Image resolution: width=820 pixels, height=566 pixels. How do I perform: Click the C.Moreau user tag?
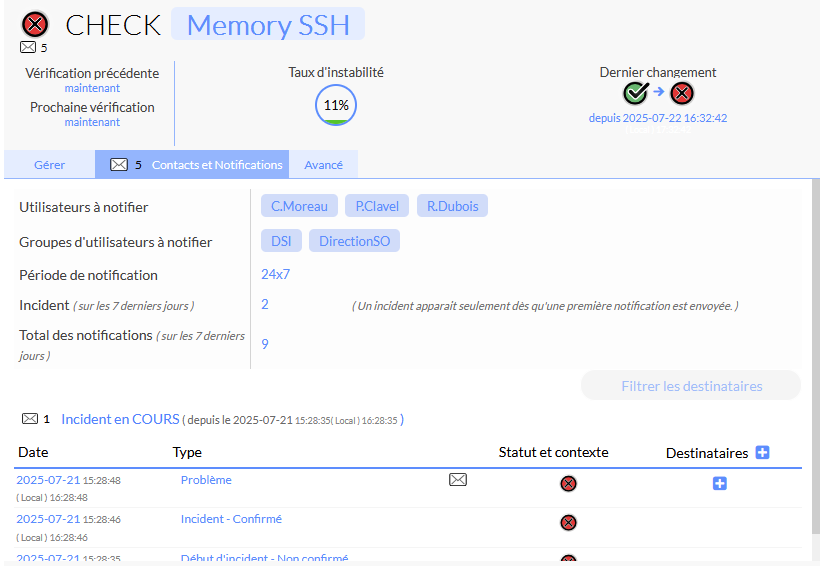[x=299, y=206]
